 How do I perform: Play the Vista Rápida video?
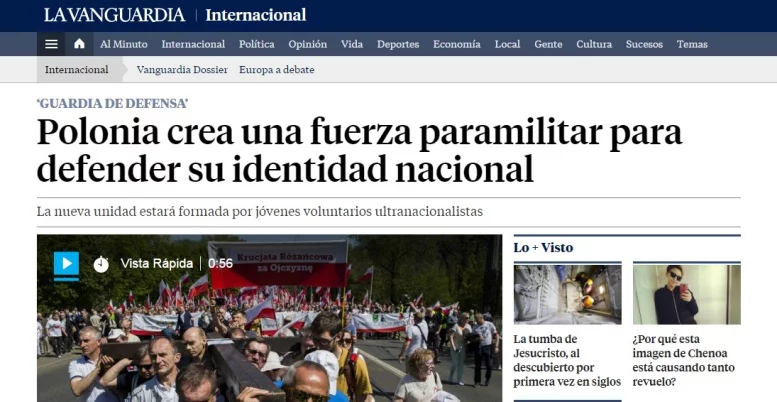click(66, 264)
